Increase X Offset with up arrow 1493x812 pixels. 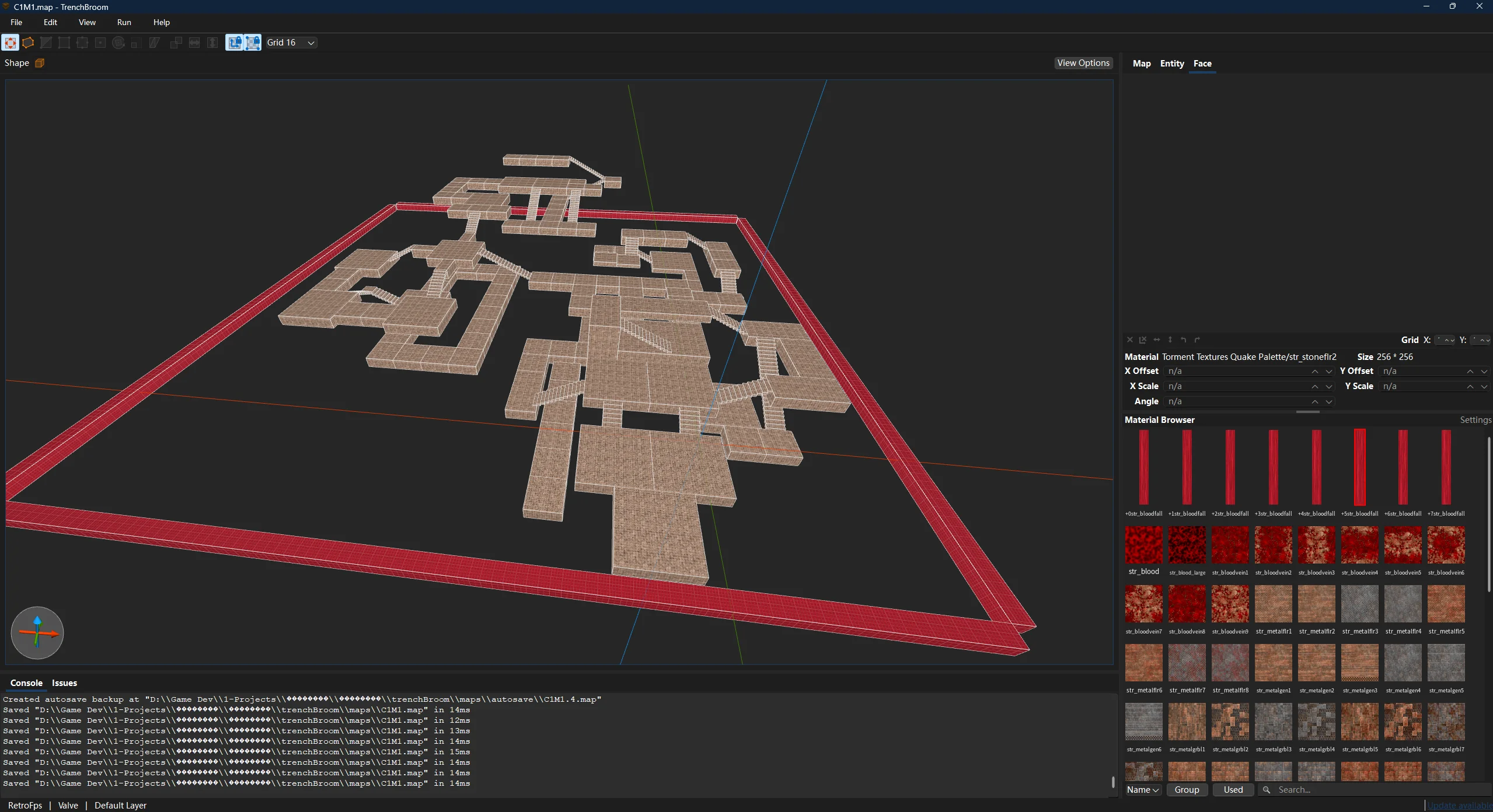[x=1314, y=371]
